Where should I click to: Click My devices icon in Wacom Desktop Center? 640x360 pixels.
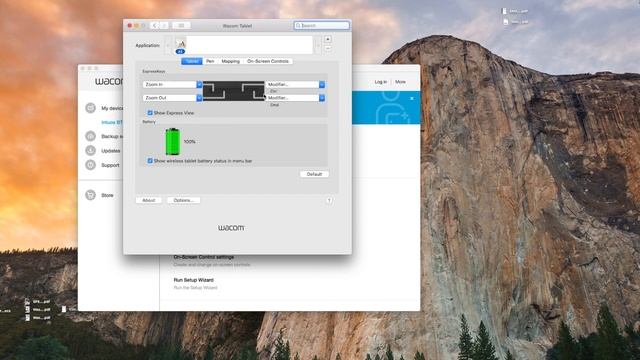(x=91, y=108)
